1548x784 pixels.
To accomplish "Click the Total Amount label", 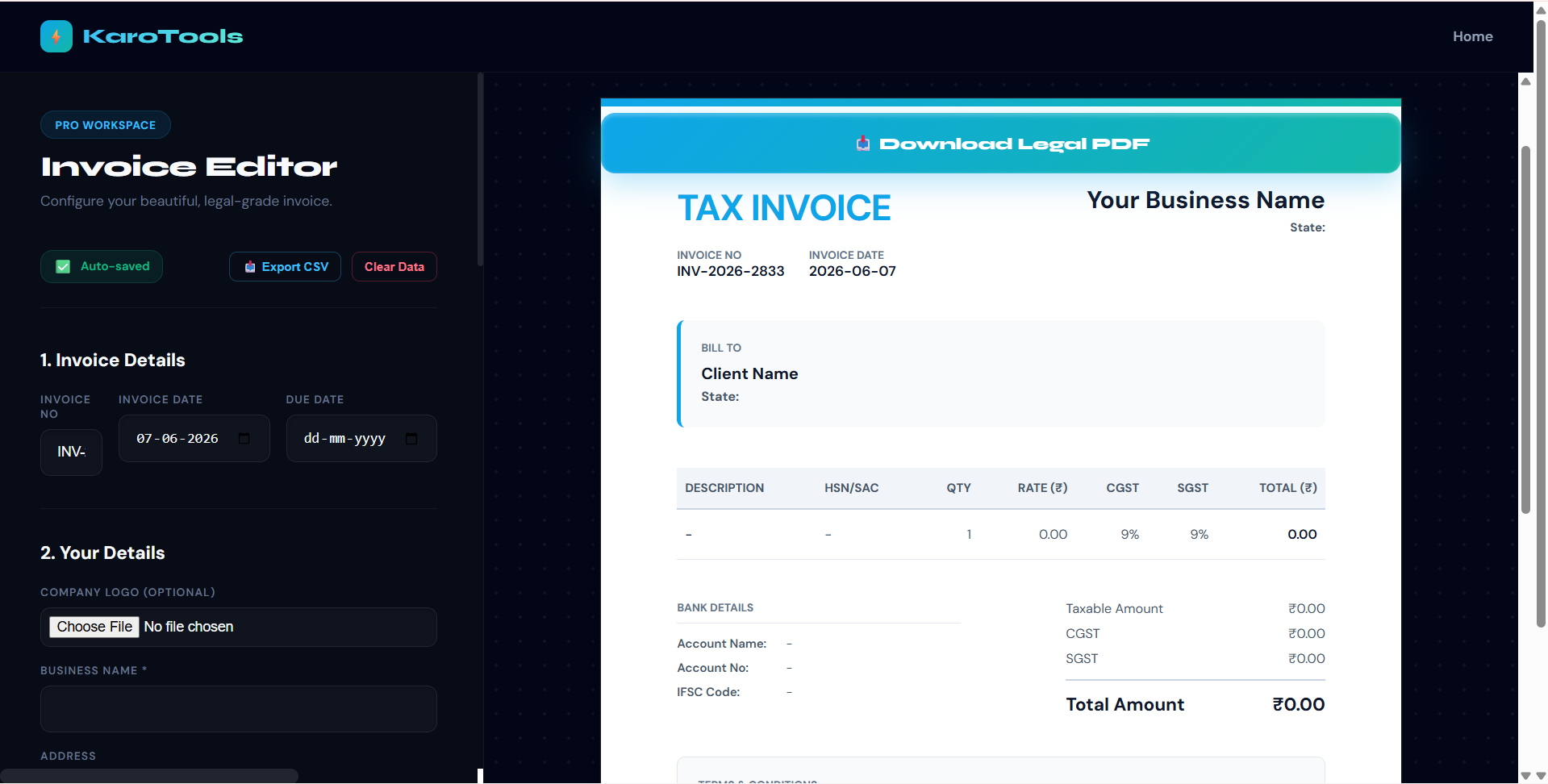I will [x=1124, y=704].
